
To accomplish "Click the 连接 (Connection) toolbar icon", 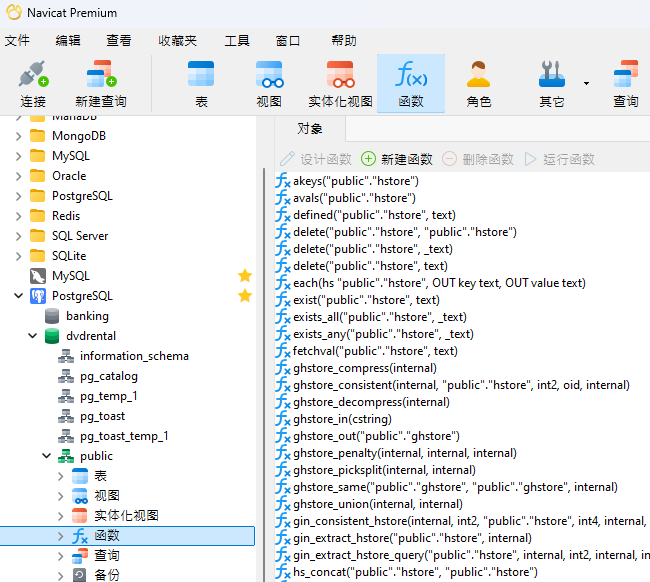I will click(33, 84).
